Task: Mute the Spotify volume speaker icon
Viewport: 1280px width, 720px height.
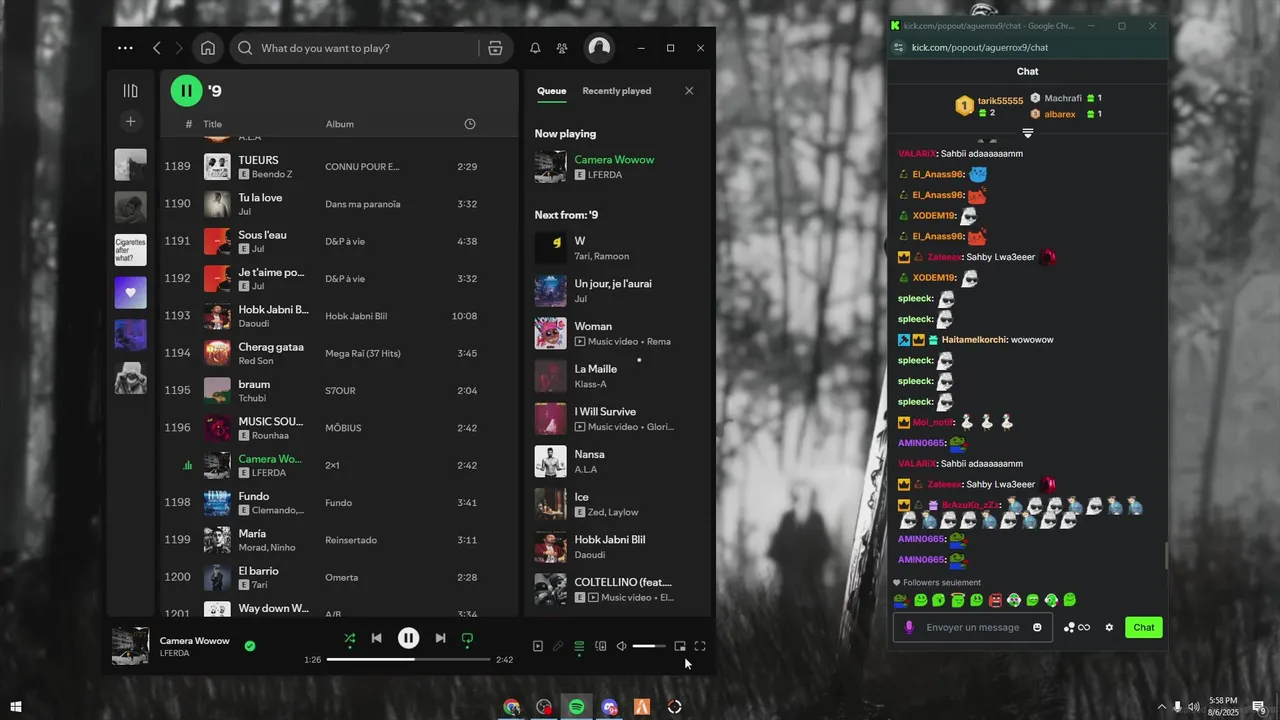Action: (621, 646)
